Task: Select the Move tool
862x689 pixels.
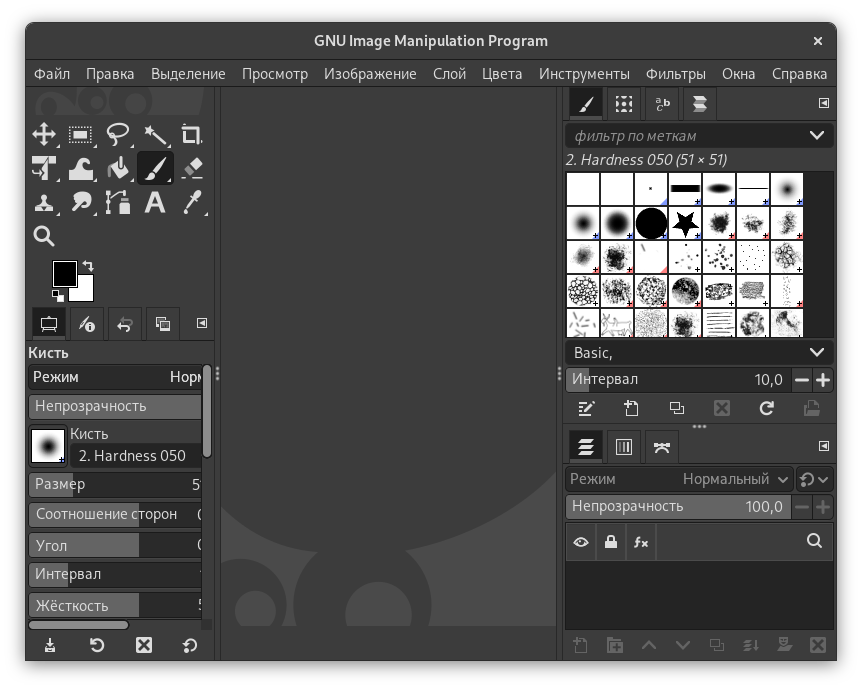Action: pos(44,134)
